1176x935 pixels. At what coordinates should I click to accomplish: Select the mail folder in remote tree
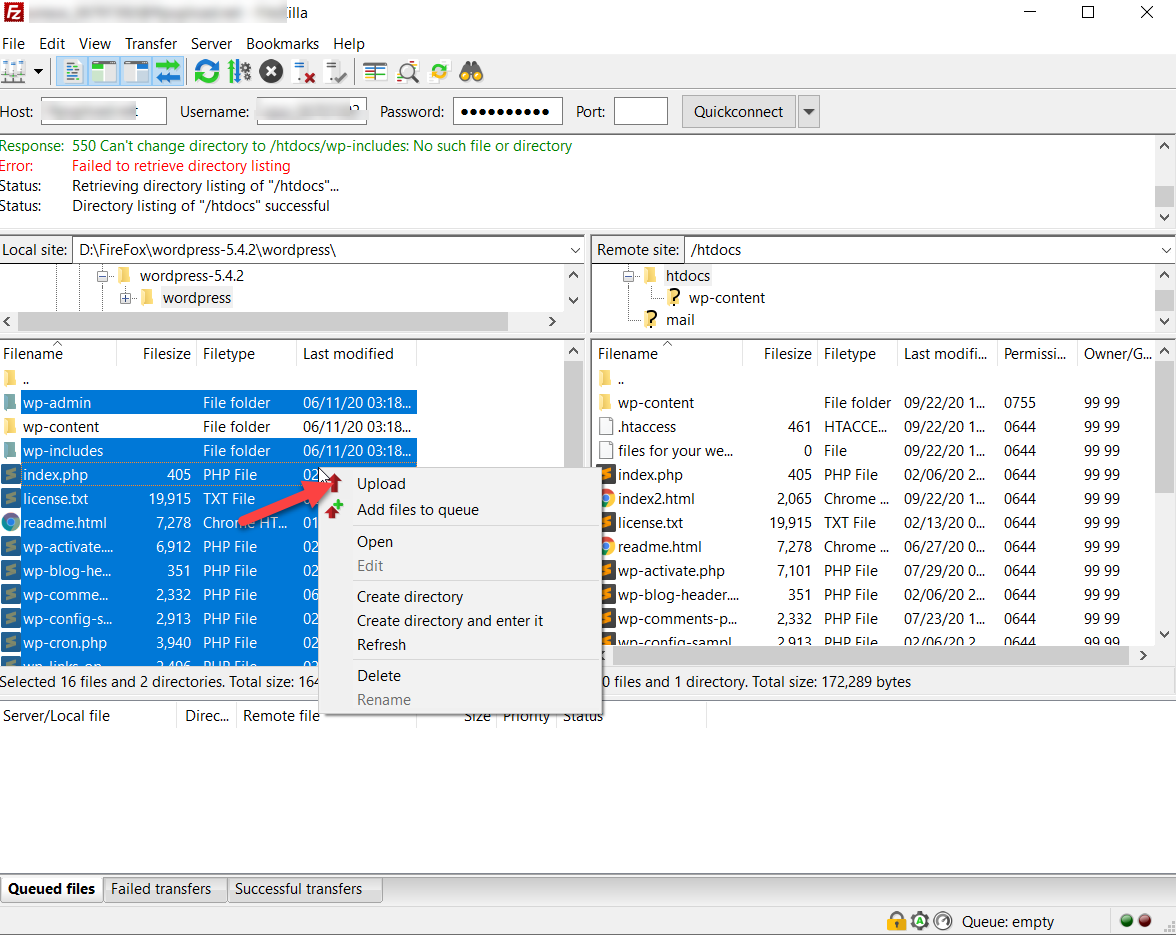tap(680, 320)
